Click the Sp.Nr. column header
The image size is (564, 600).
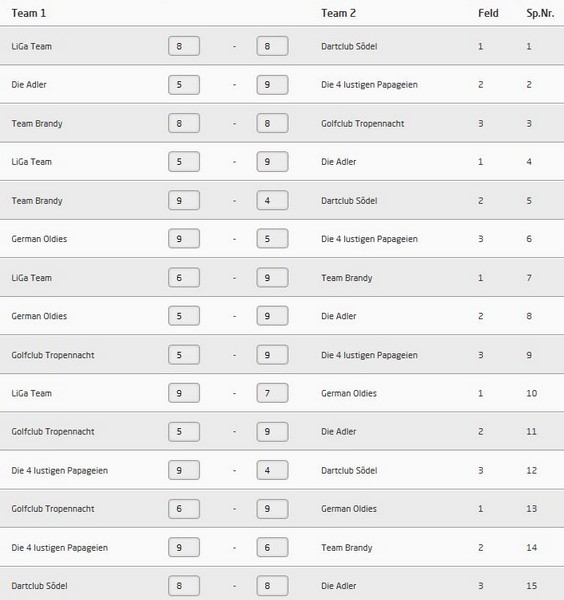(x=540, y=13)
